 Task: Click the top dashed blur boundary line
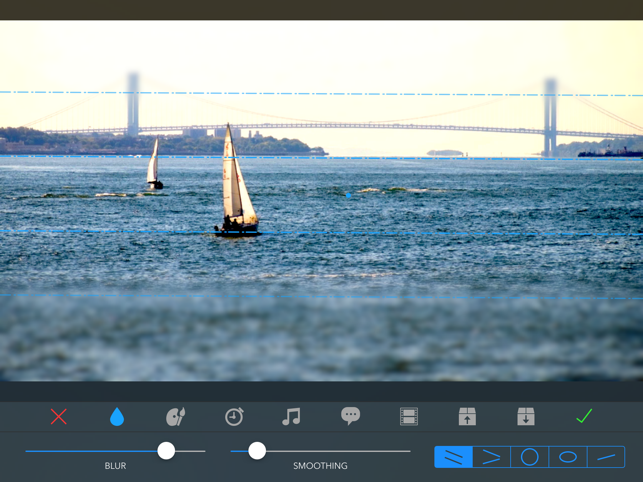click(x=320, y=94)
